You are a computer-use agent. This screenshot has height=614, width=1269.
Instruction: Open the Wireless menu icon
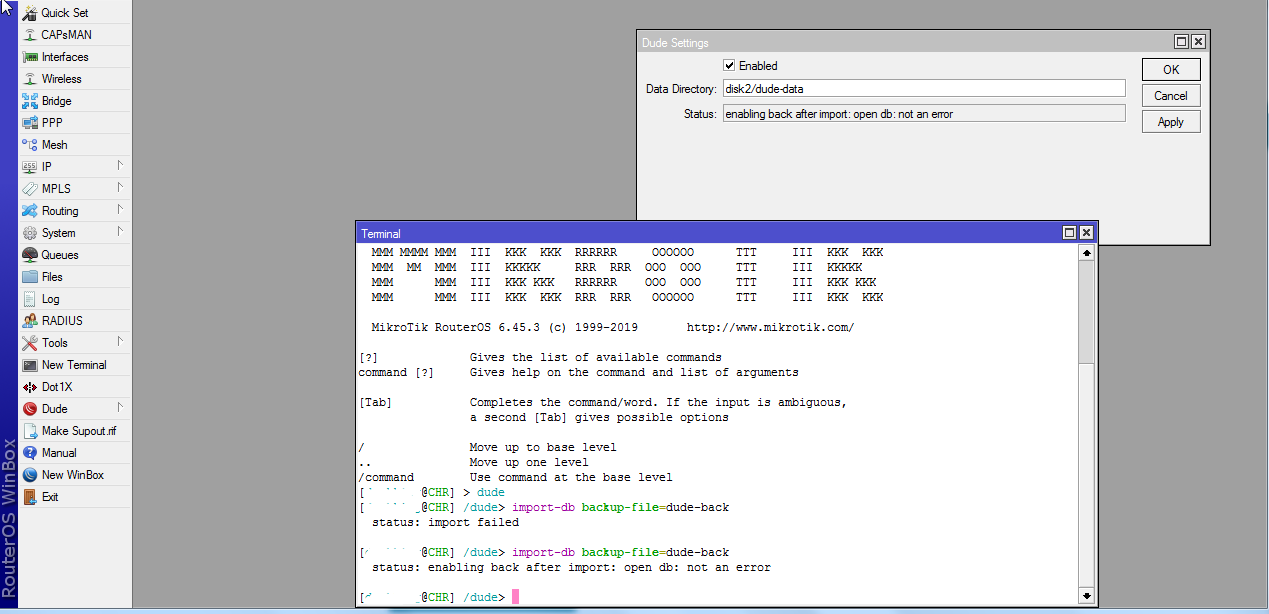(30, 79)
